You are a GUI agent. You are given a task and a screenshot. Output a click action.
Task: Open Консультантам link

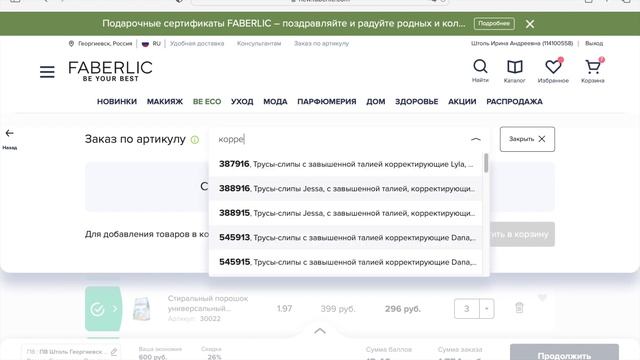259,43
